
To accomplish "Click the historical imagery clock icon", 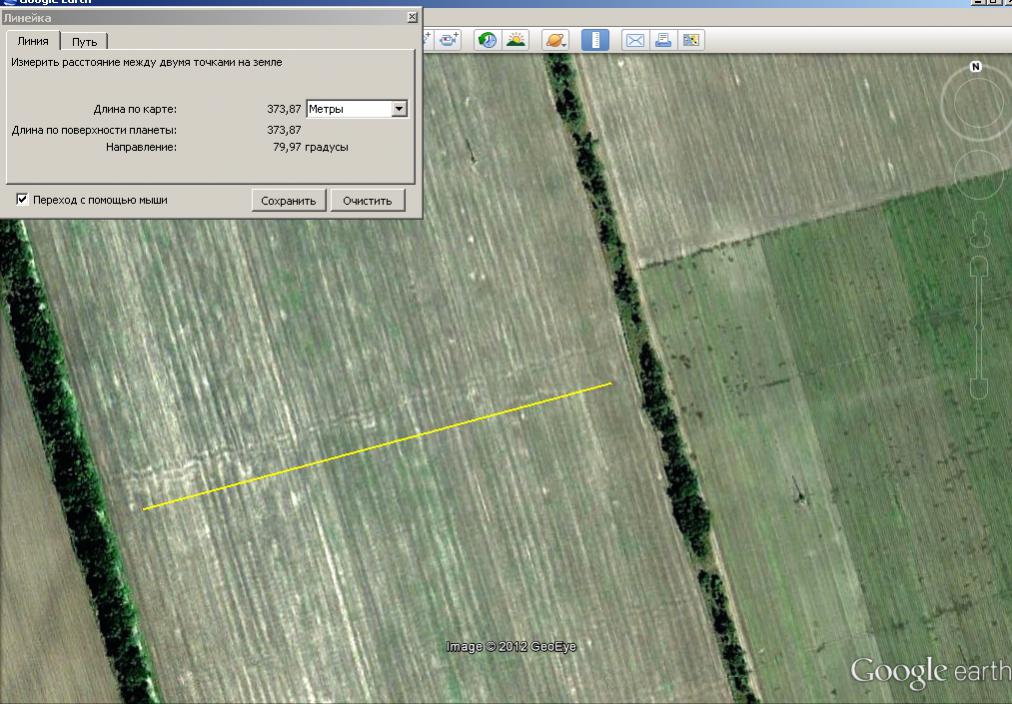I will click(x=487, y=40).
